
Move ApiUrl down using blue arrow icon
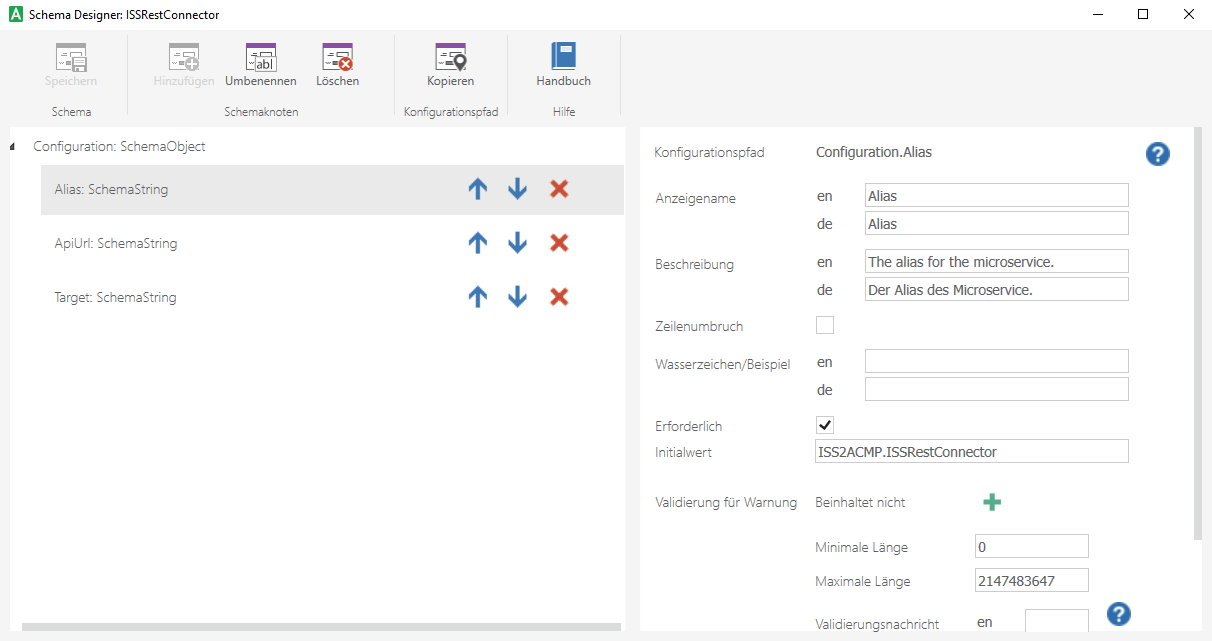(x=517, y=242)
